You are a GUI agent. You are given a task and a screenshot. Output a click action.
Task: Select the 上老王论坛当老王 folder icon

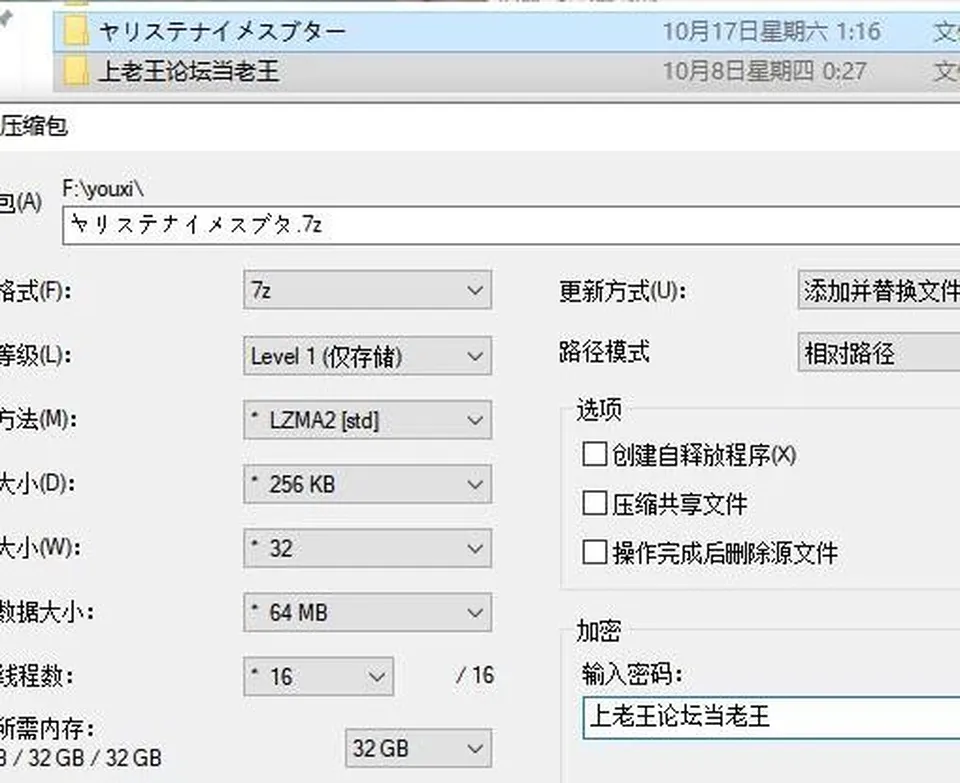point(77,71)
